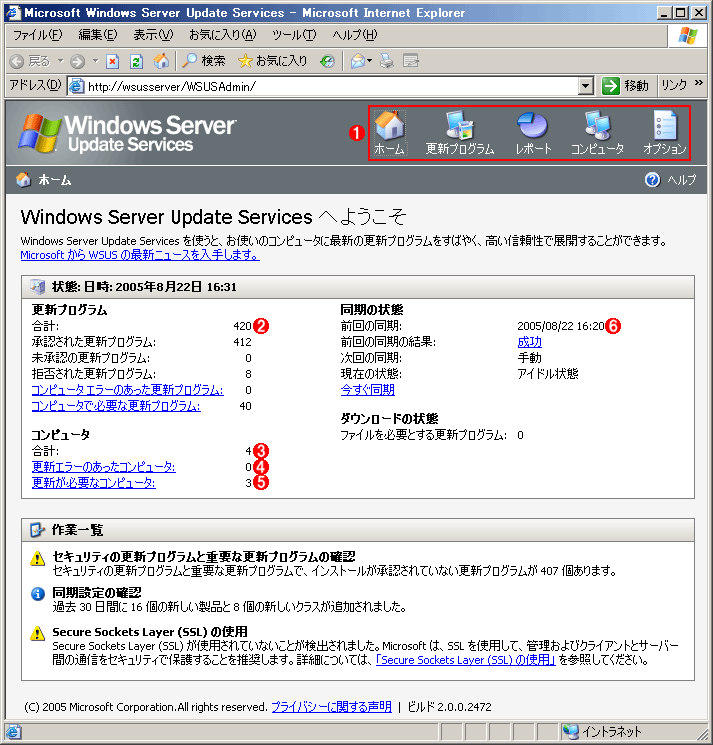Click the 2005/08/22 16:20 last sync value

pyautogui.click(x=561, y=326)
